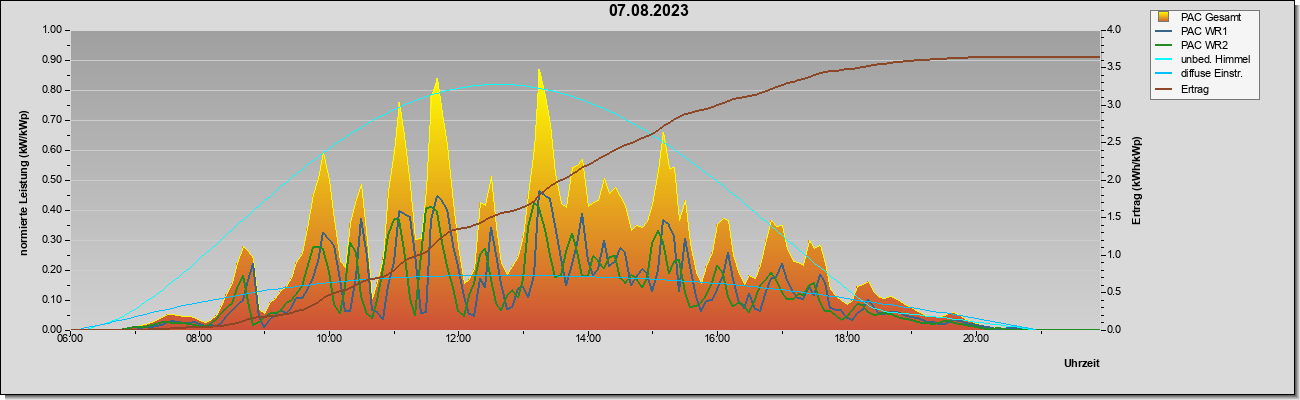Click the 18:00 time axis tick label
This screenshot has height=400, width=1300.
coord(847,339)
